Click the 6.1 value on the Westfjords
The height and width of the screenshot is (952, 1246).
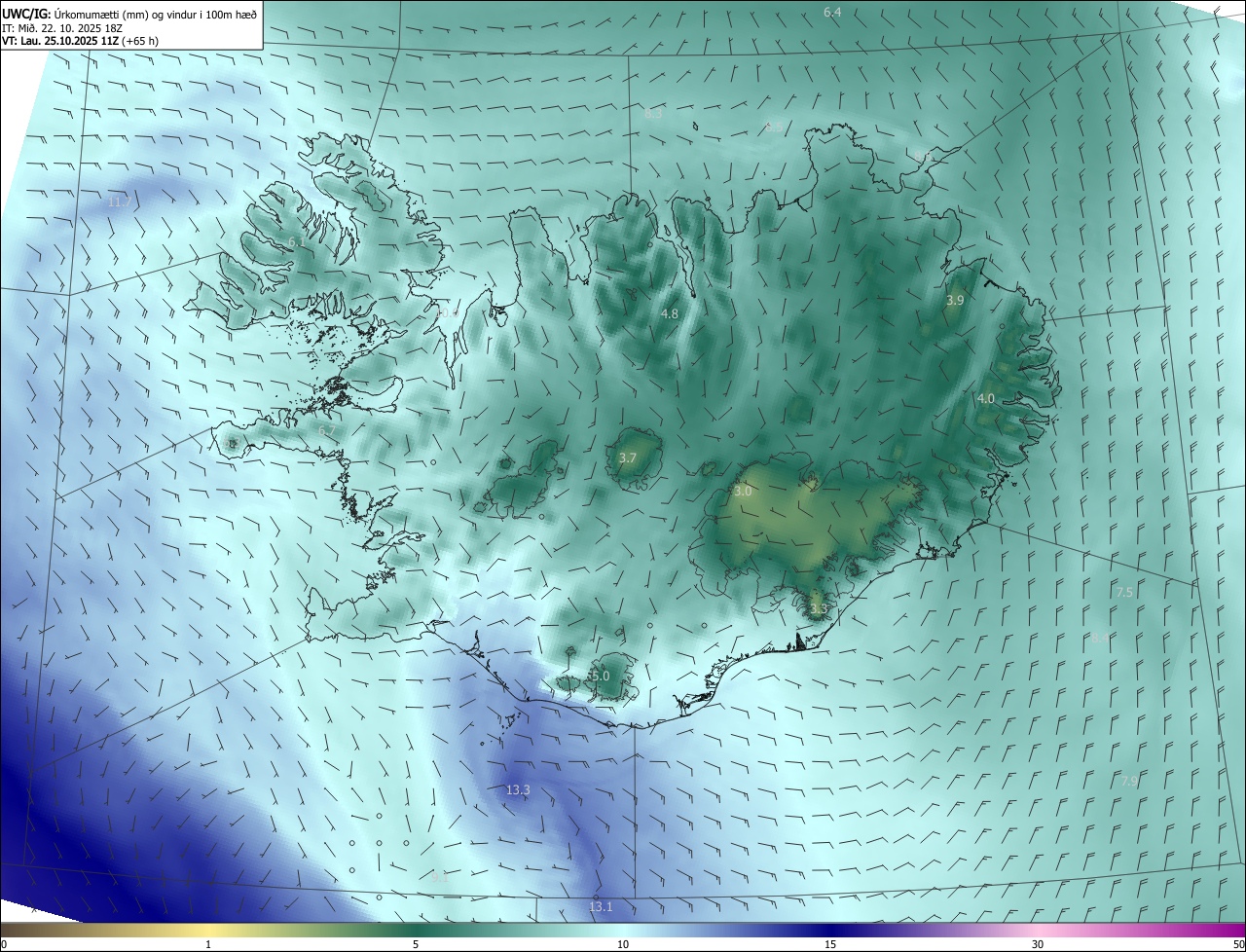(296, 241)
